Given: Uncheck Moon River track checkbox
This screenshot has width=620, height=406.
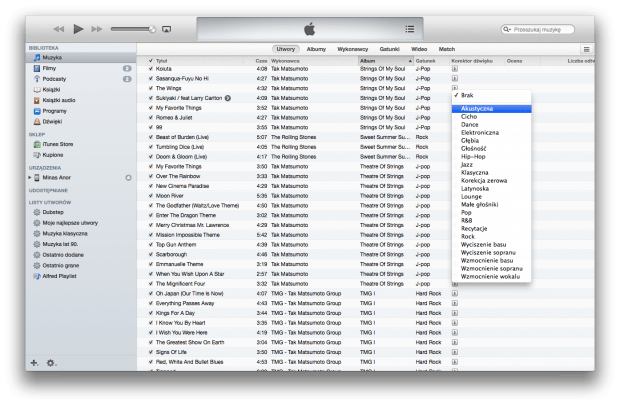Looking at the screenshot, I should 151,196.
